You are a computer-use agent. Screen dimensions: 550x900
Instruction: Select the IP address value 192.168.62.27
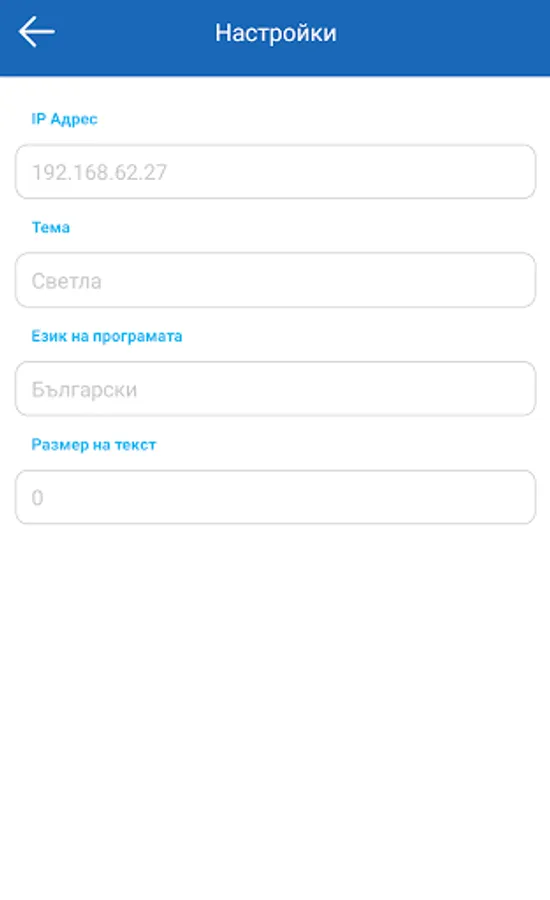99,172
